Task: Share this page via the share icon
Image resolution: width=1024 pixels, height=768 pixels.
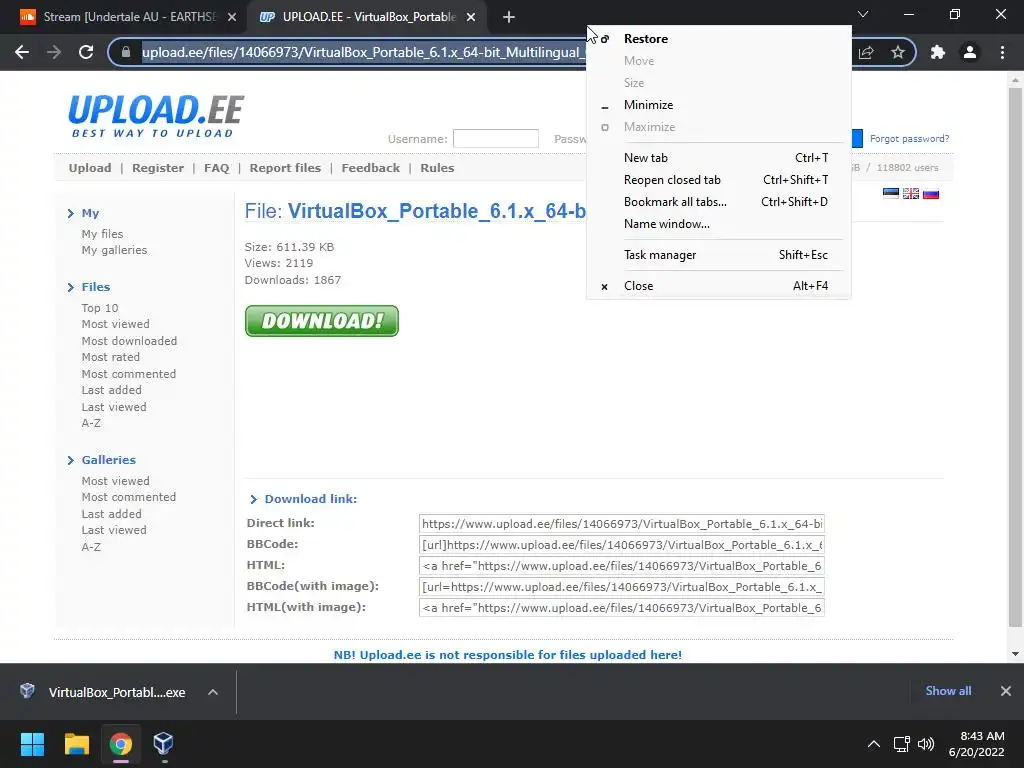Action: [866, 52]
